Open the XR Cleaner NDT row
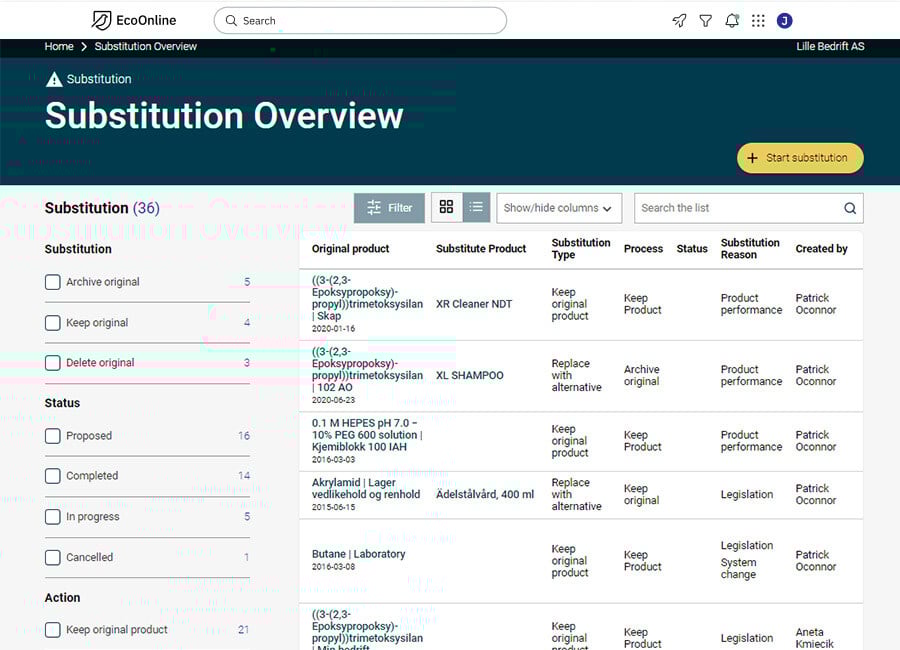The image size is (900, 650). [581, 304]
